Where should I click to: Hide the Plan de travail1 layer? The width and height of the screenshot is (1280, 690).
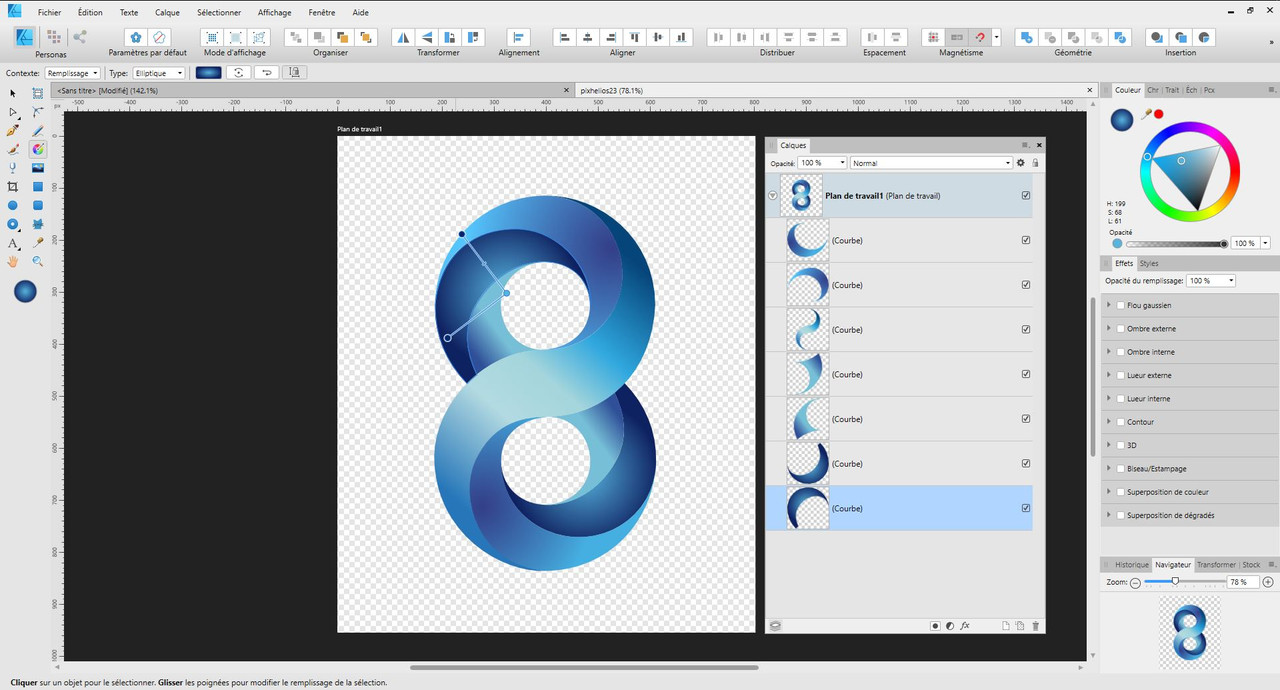(1026, 196)
